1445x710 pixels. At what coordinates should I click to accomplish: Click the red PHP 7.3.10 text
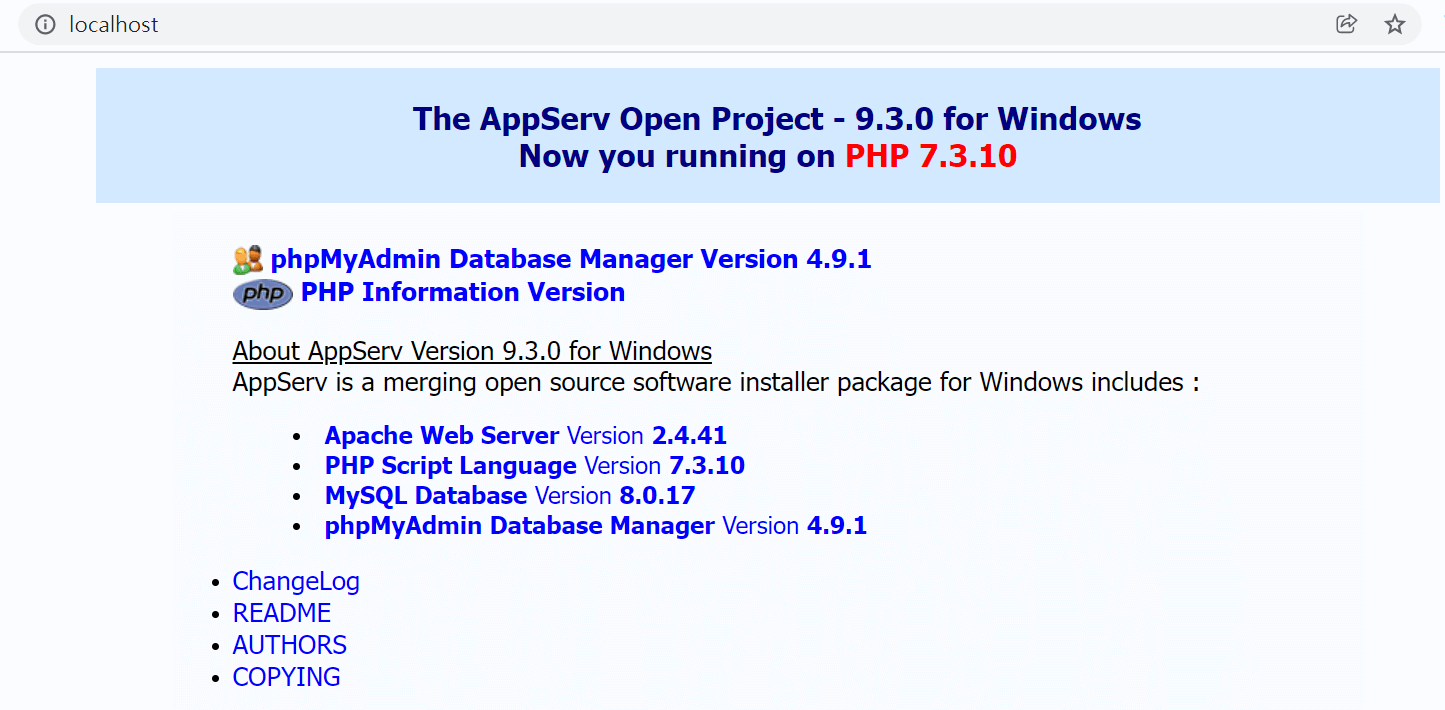(x=931, y=156)
